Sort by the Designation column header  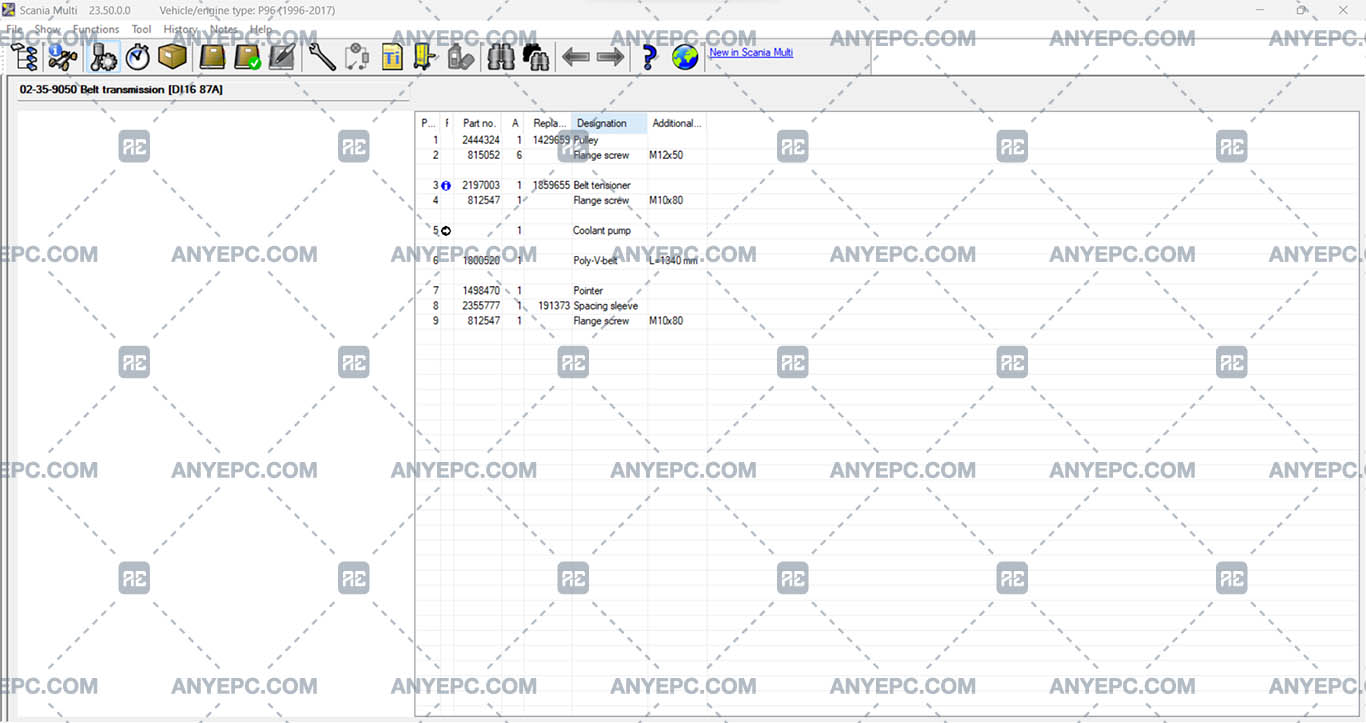point(608,123)
